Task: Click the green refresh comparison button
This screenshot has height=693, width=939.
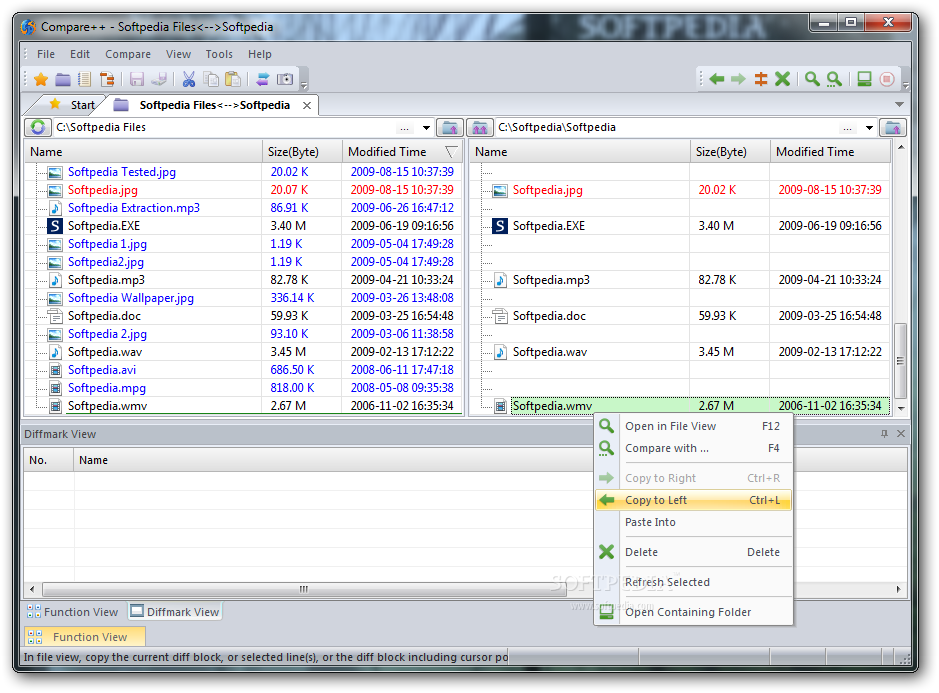Action: (x=38, y=127)
